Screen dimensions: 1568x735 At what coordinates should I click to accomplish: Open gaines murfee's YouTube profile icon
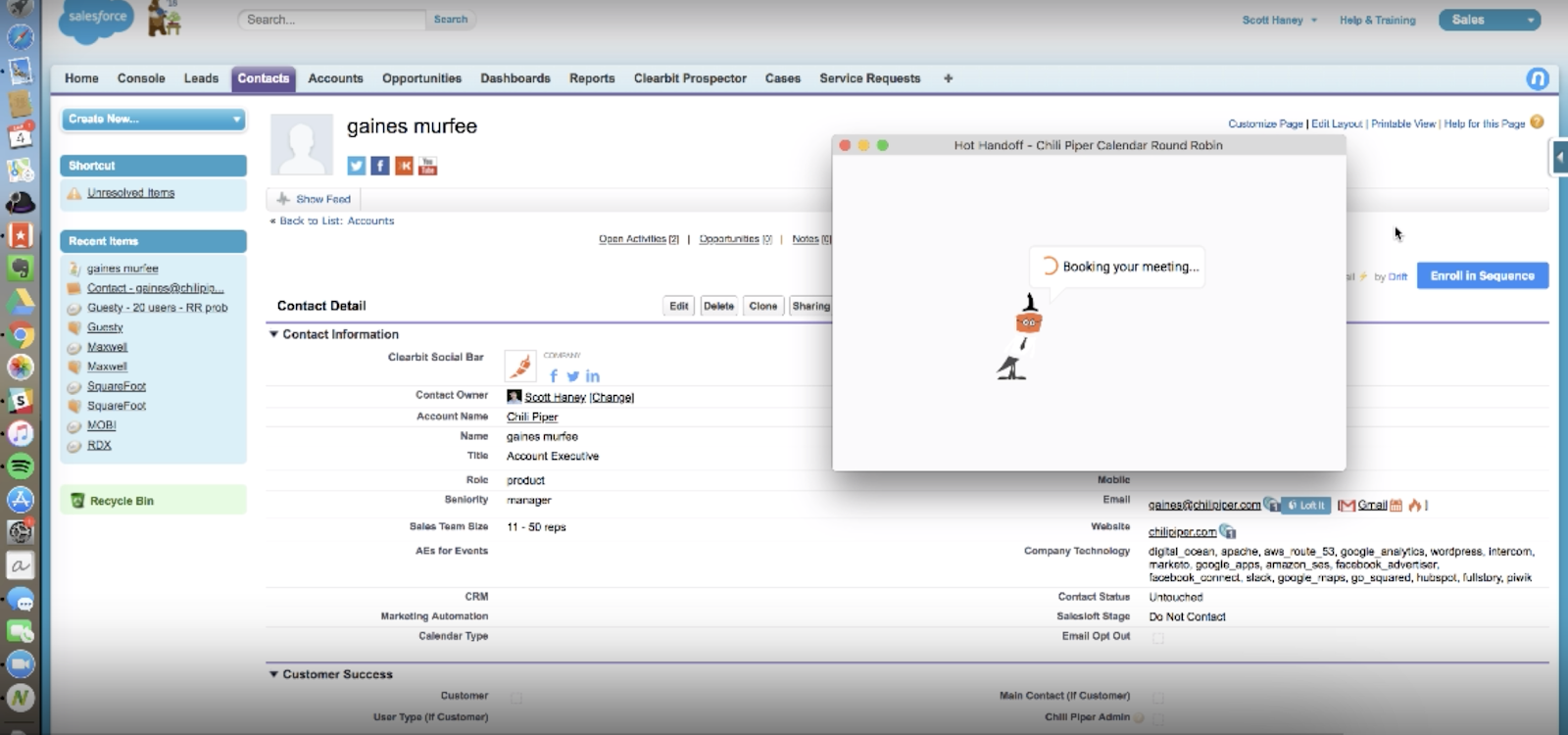point(427,166)
